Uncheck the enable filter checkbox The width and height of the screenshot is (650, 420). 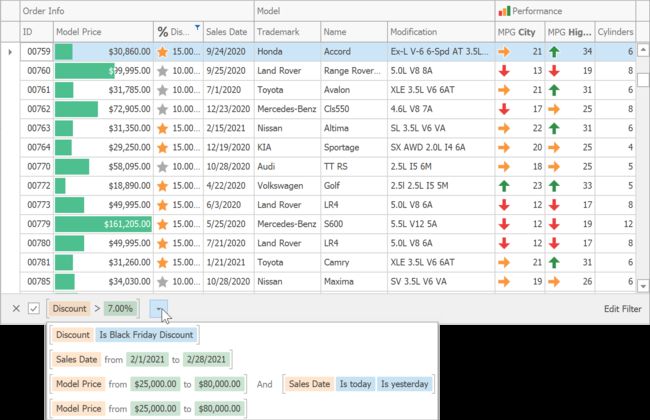34,308
